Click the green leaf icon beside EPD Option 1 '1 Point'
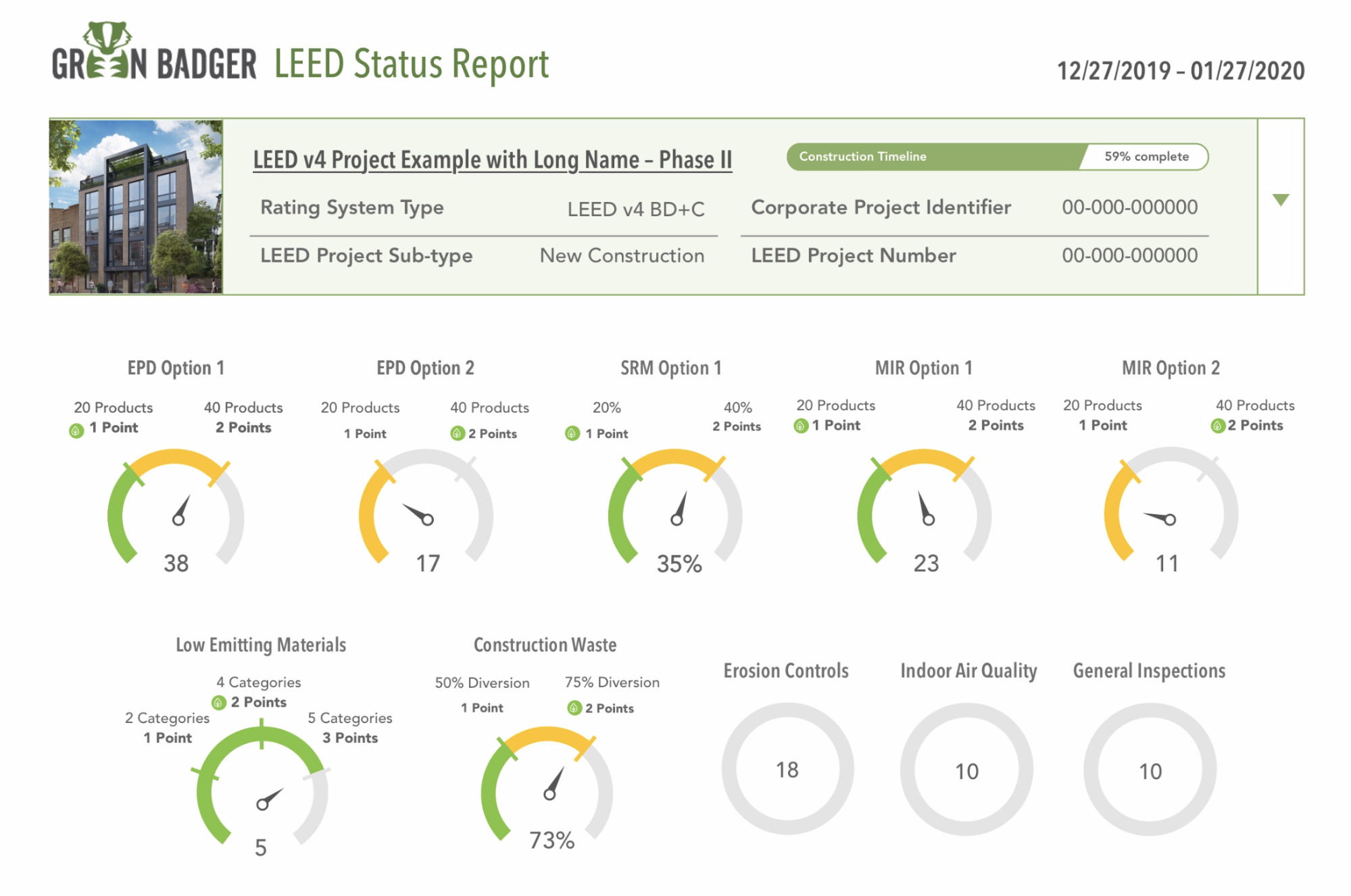 pyautogui.click(x=76, y=430)
